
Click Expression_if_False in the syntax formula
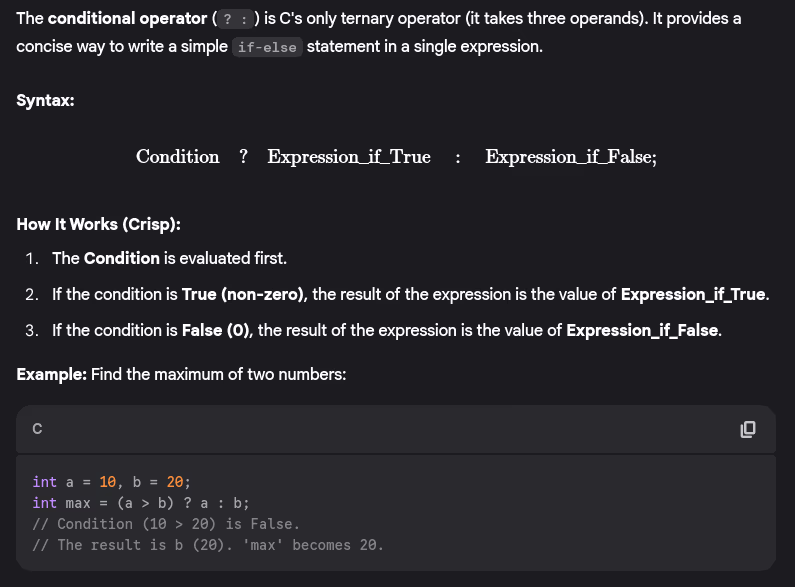pyautogui.click(x=570, y=157)
